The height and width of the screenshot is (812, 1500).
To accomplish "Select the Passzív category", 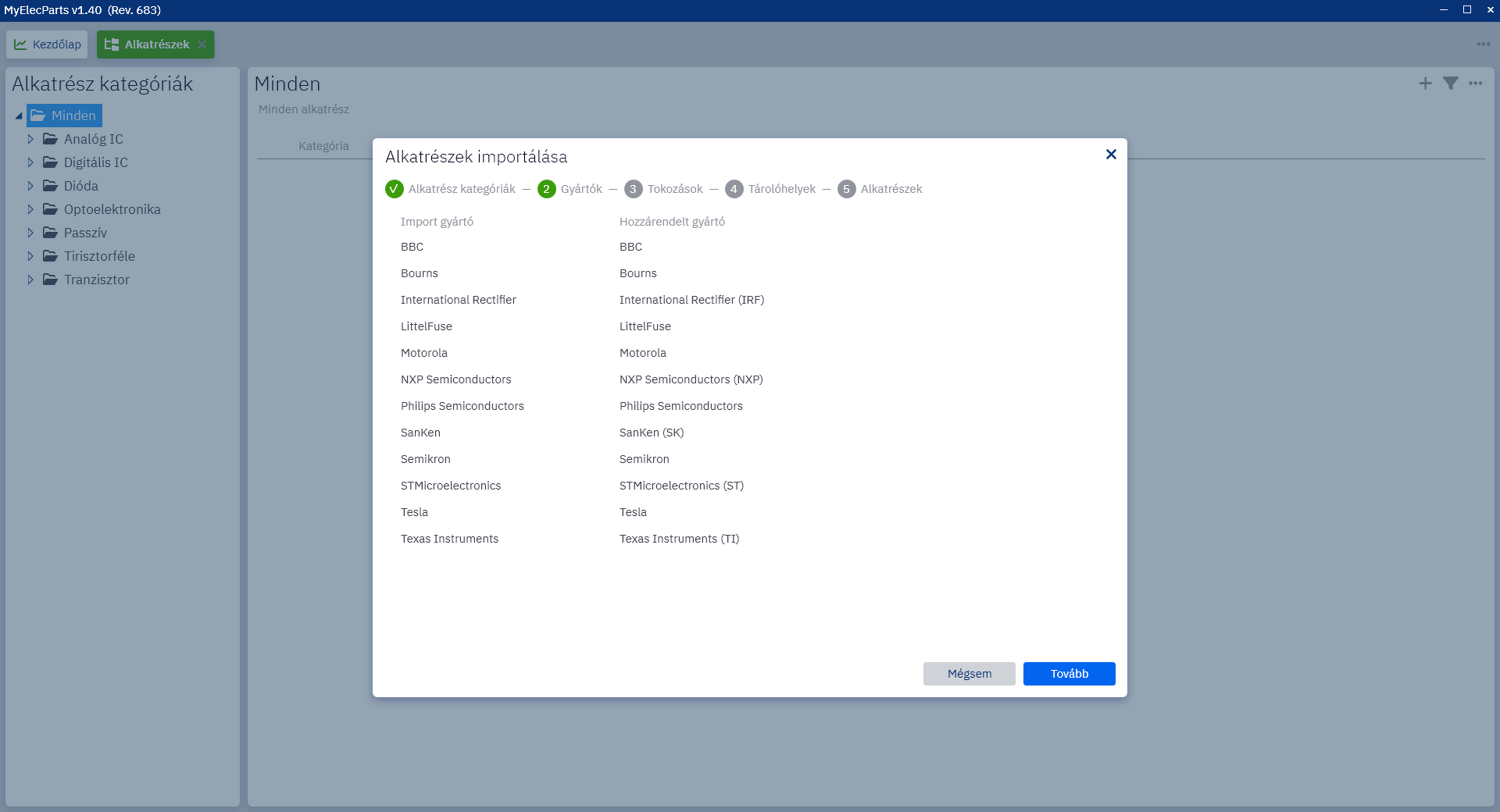I will 75,233.
